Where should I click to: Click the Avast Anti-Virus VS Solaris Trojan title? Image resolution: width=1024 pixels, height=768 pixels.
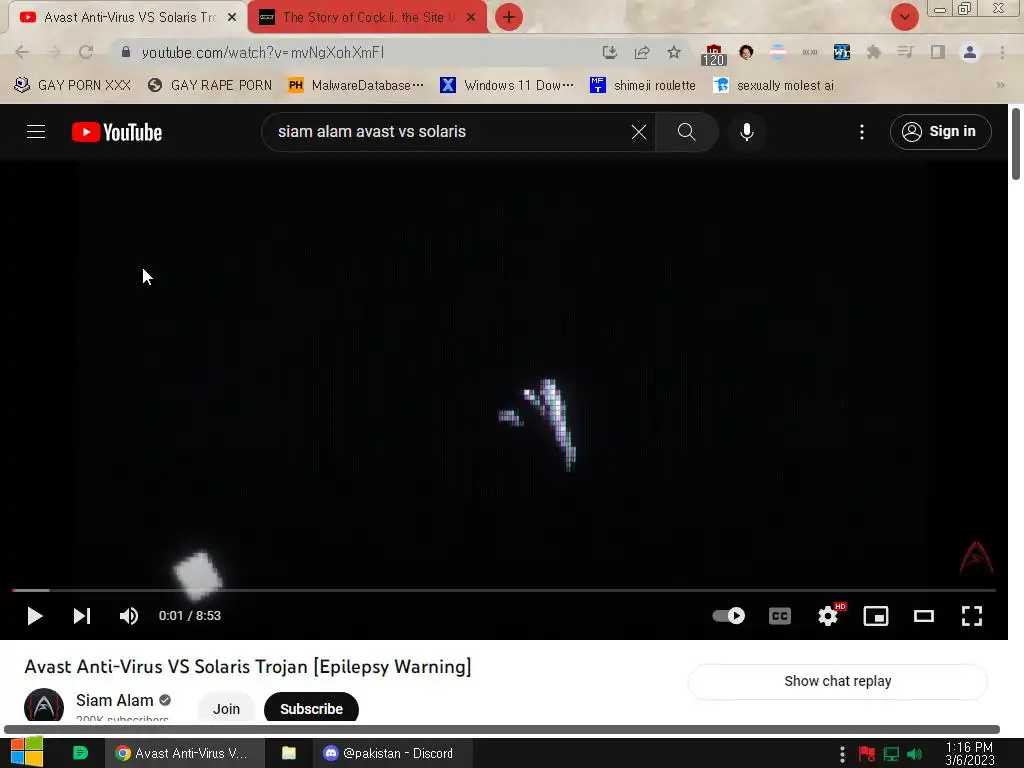pyautogui.click(x=248, y=667)
